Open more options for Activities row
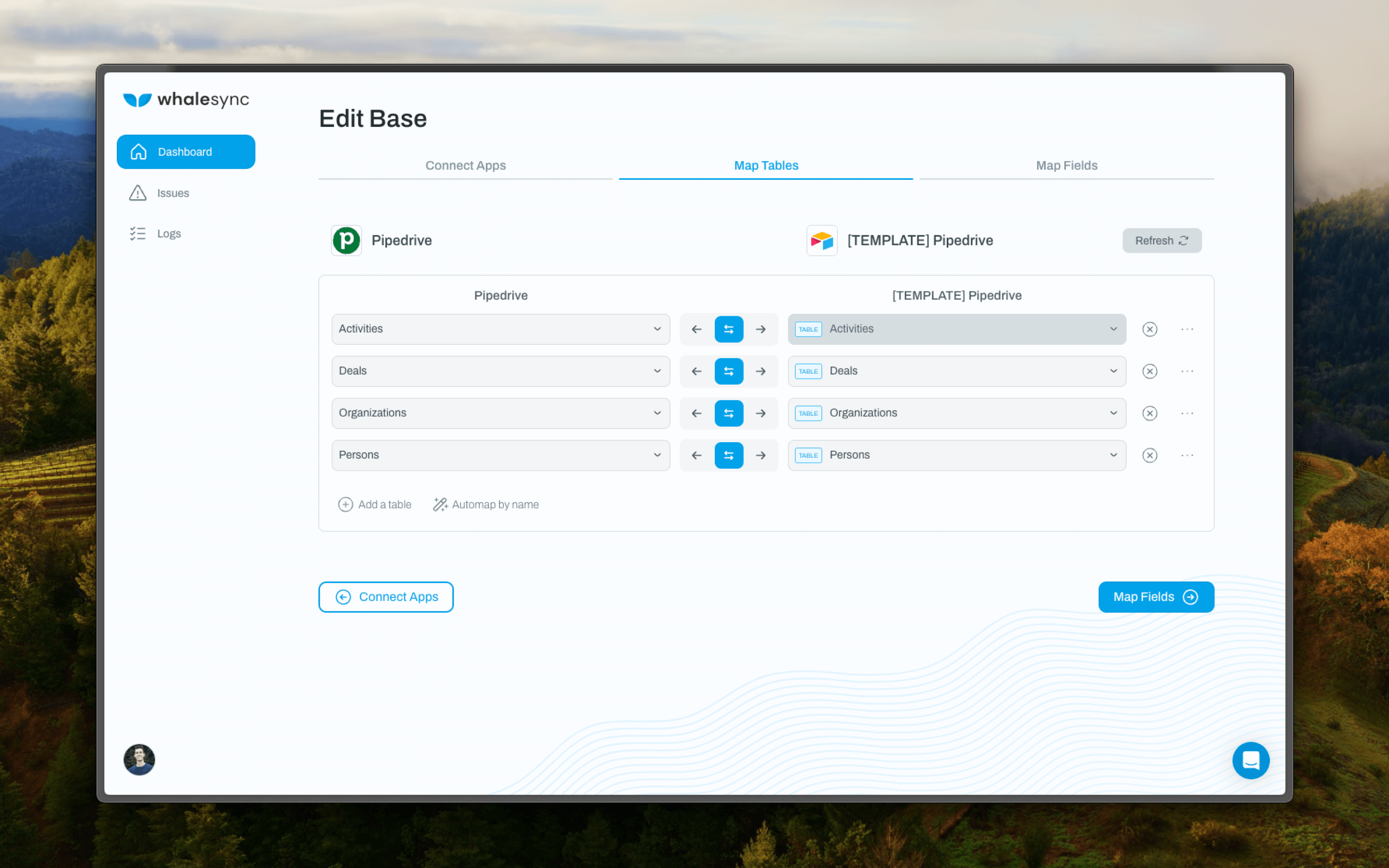This screenshot has height=868, width=1389. pyautogui.click(x=1187, y=329)
